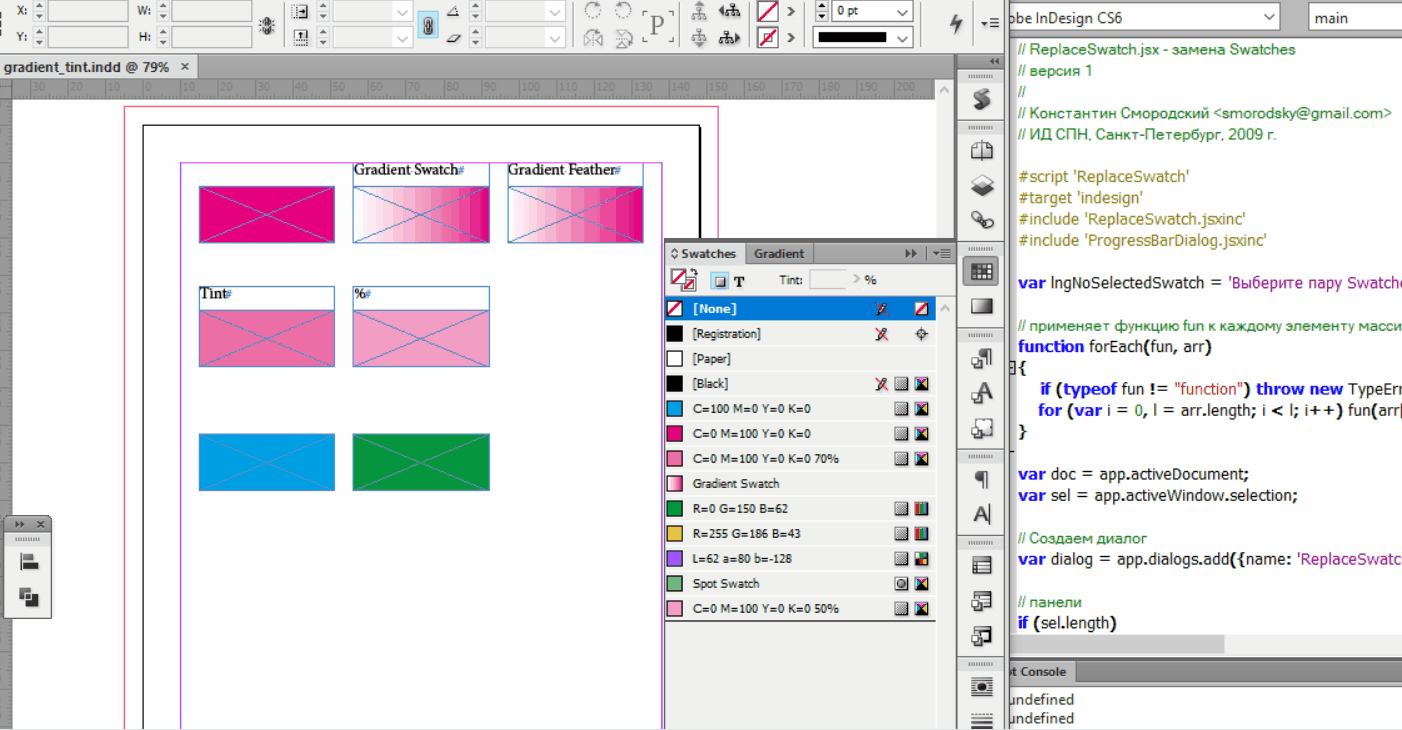Select the Swatches tab
Image resolution: width=1402 pixels, height=730 pixels.
[704, 253]
